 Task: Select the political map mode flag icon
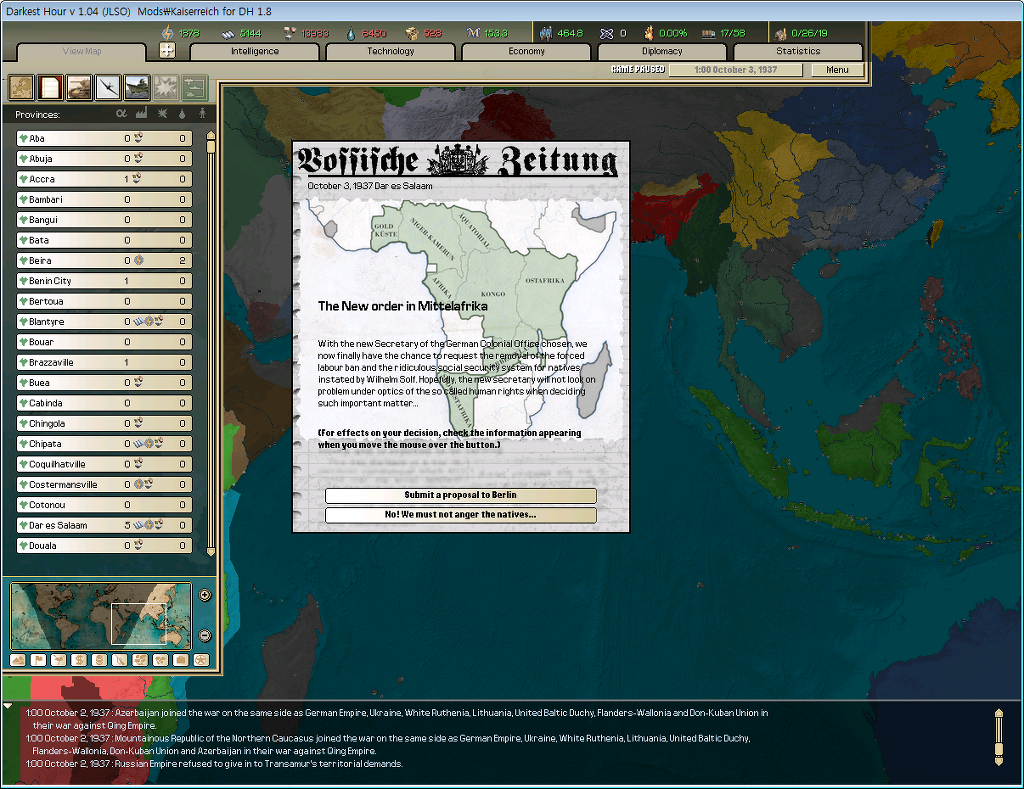coord(39,660)
